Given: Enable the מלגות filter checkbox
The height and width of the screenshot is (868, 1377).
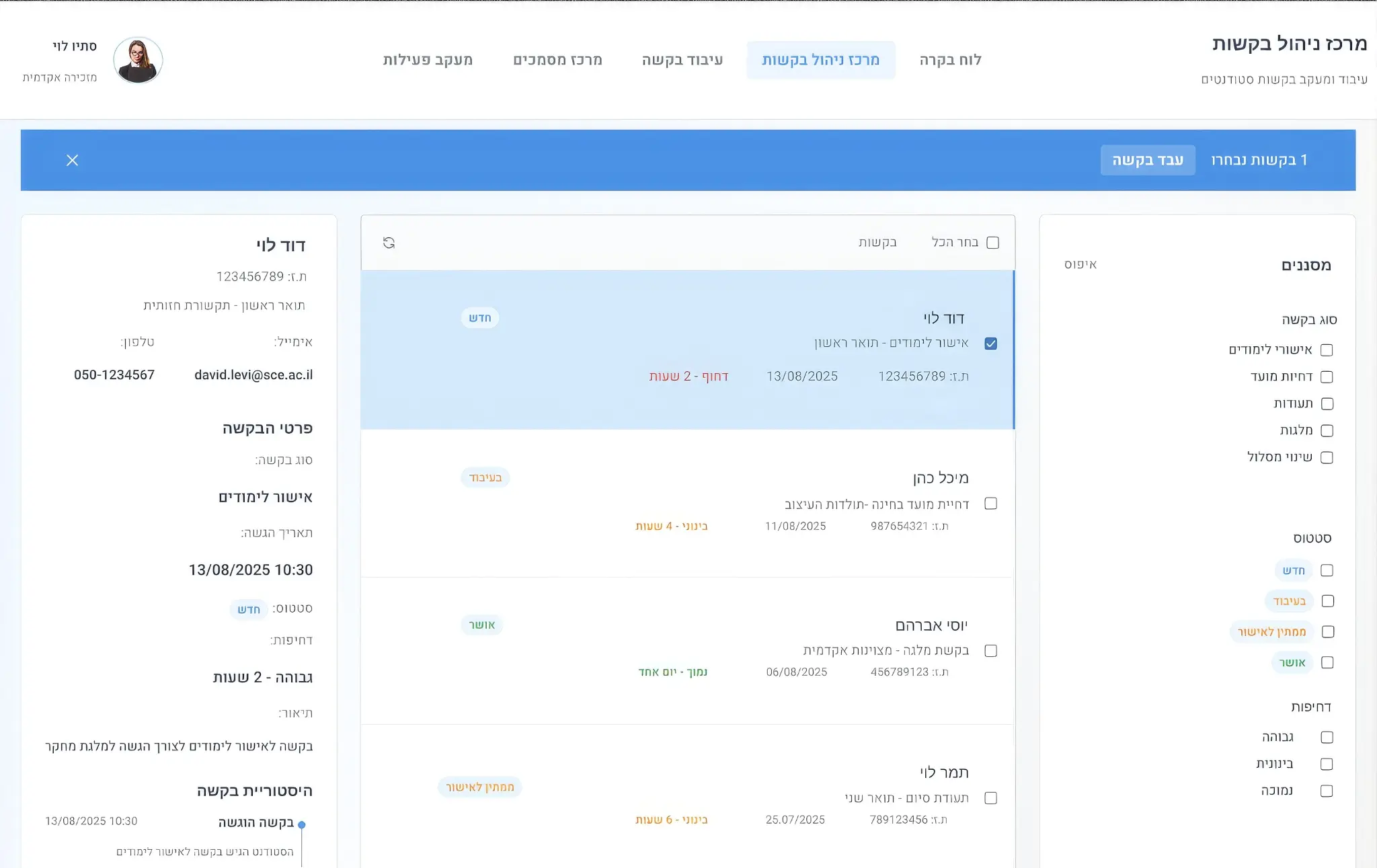Looking at the screenshot, I should [x=1327, y=430].
